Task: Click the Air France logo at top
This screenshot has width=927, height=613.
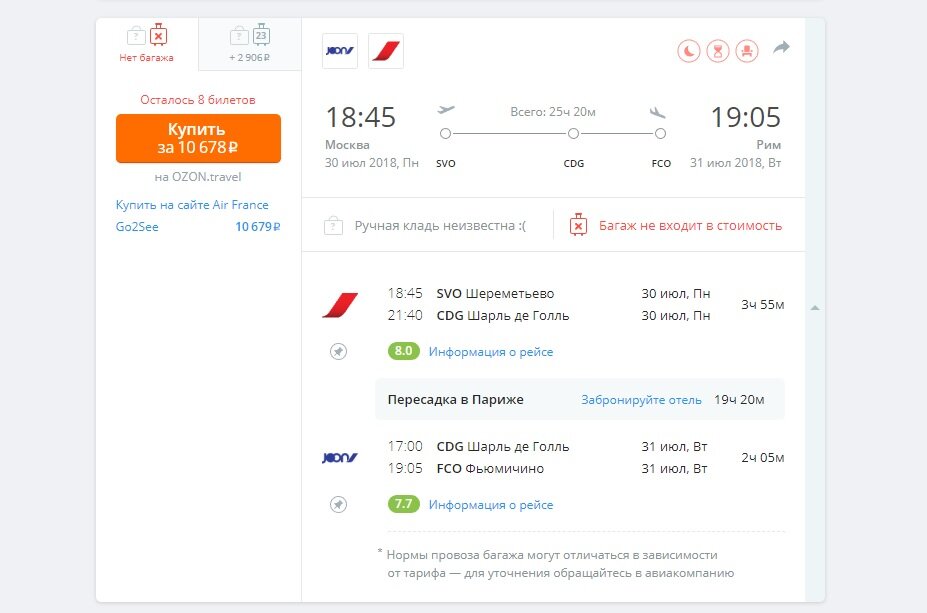Action: (386, 51)
